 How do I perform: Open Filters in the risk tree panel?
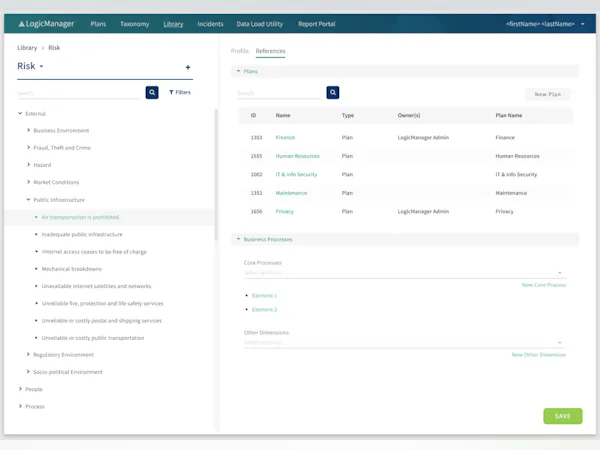coord(180,92)
